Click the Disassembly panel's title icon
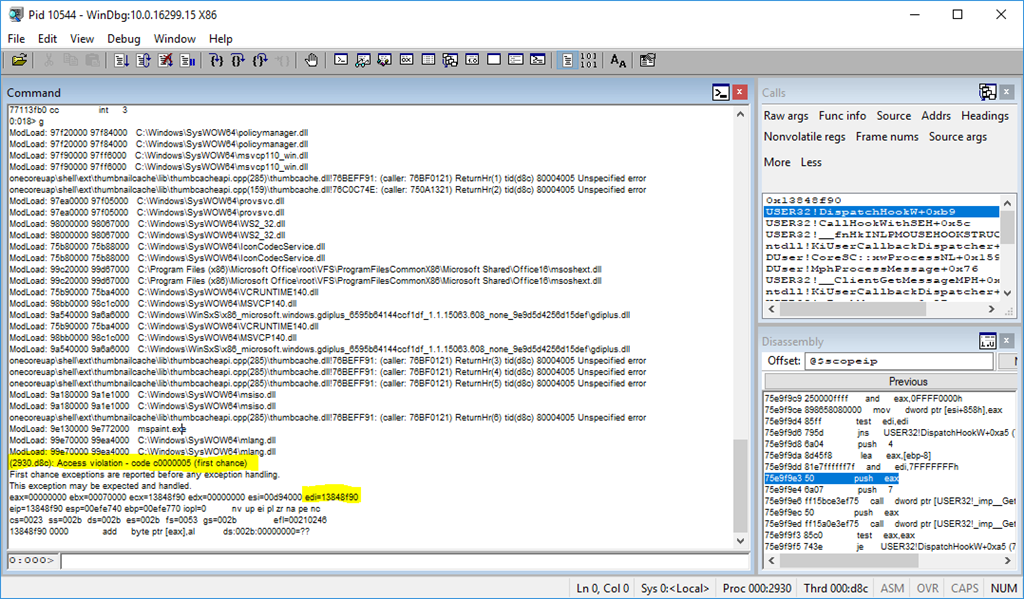This screenshot has height=599, width=1024. pos(987,341)
